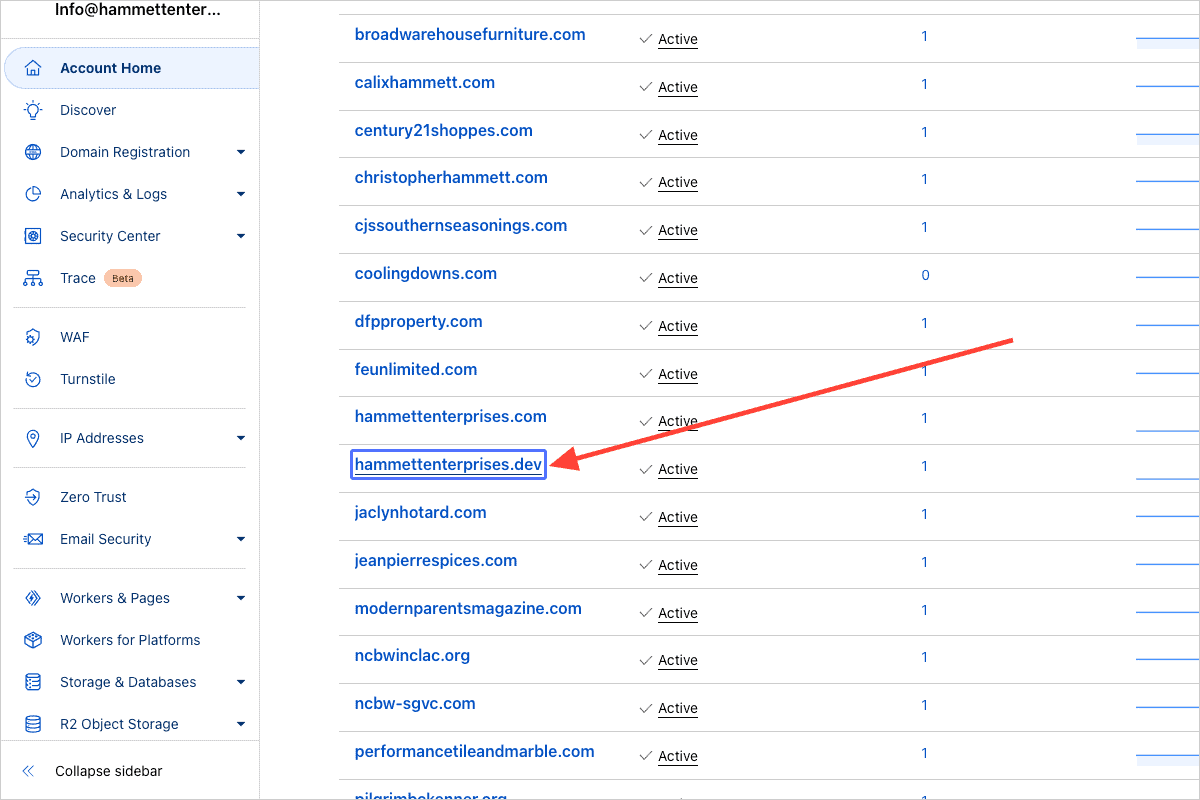Click the Discover lightbulb icon
1200x800 pixels.
pos(33,110)
